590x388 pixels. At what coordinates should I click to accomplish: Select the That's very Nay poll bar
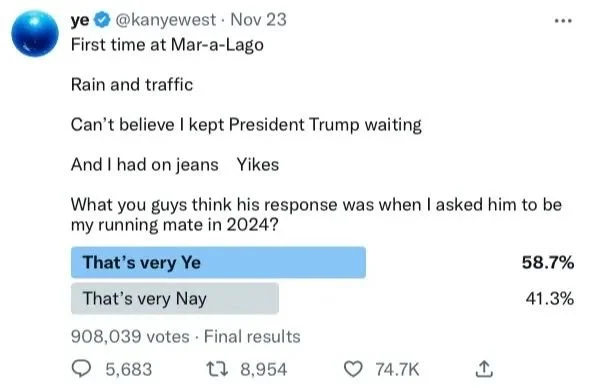[x=175, y=298]
